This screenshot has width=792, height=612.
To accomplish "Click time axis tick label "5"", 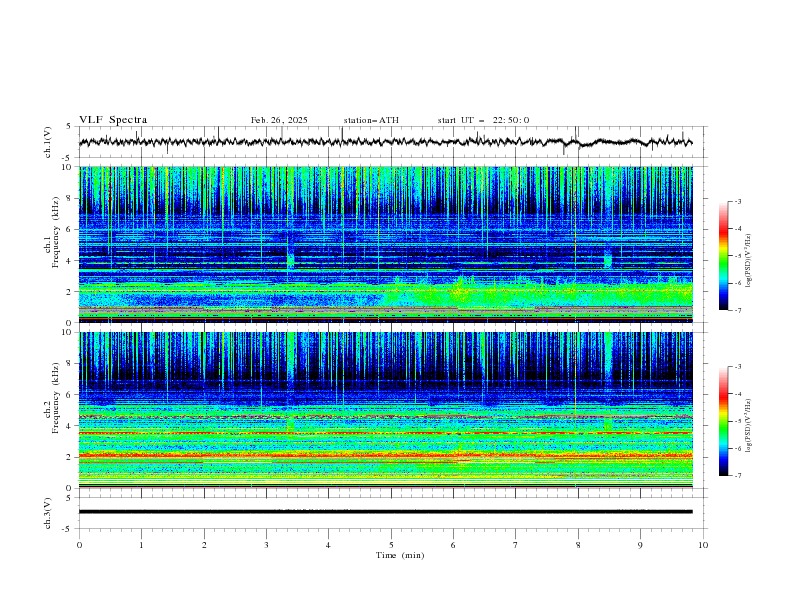I will pos(391,545).
